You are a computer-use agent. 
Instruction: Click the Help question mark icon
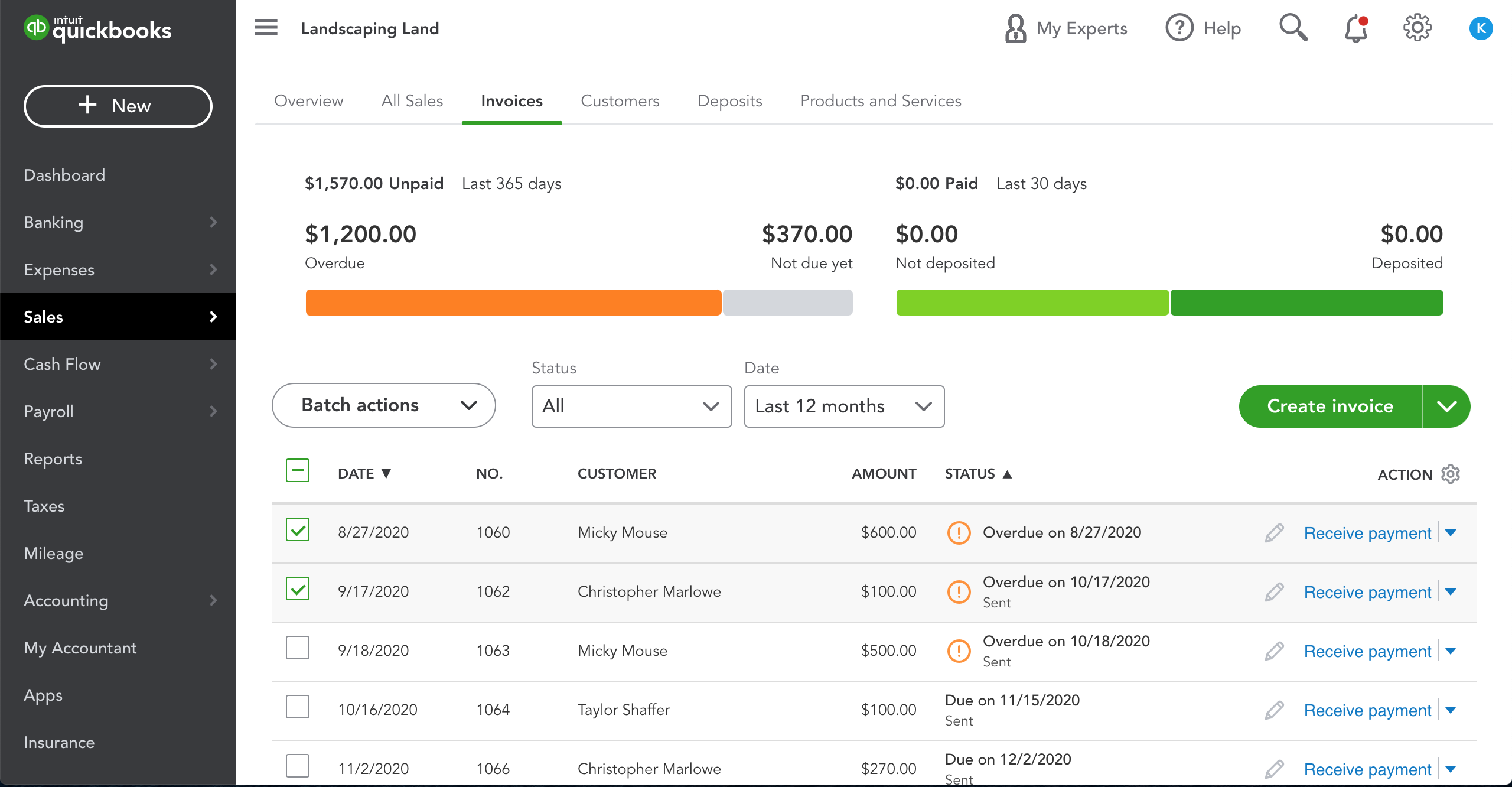coord(1179,28)
